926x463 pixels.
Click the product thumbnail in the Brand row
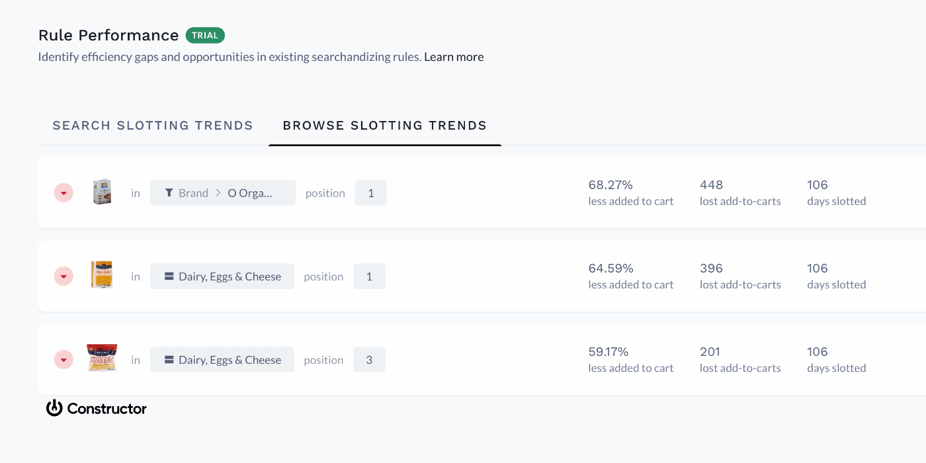coord(102,192)
